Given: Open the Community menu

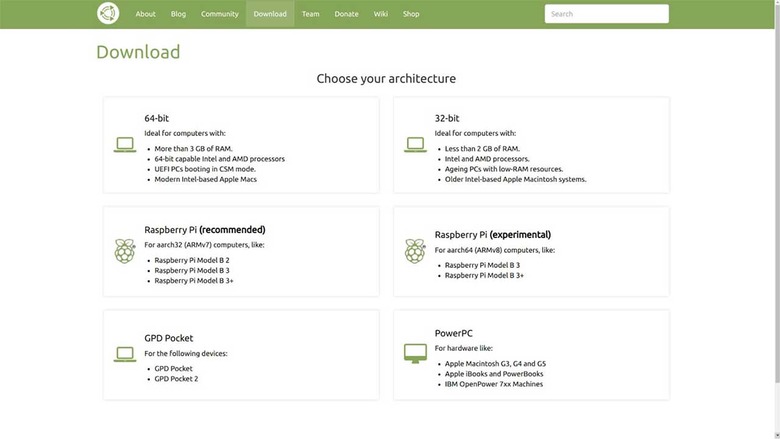Looking at the screenshot, I should coord(219,14).
